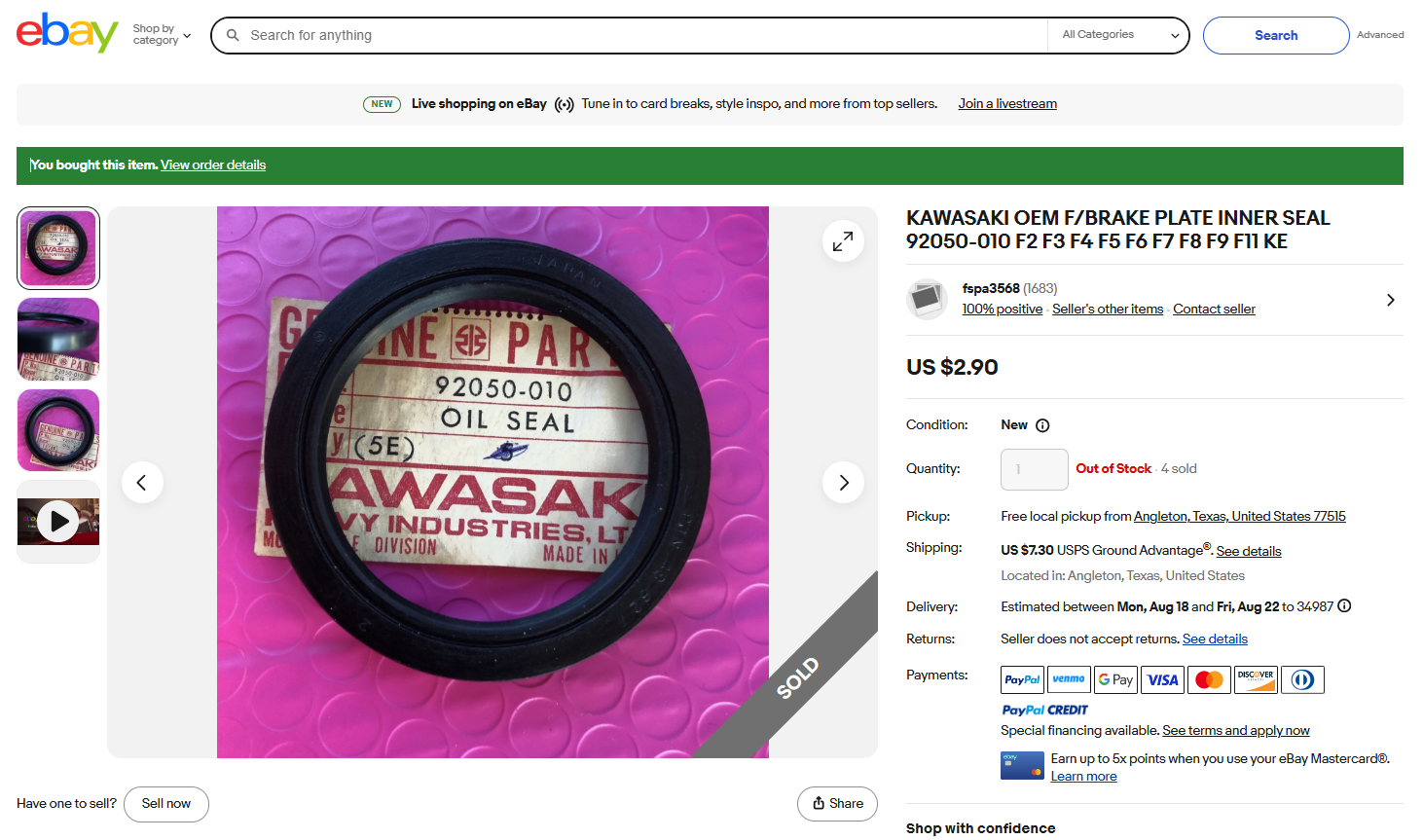This screenshot has width=1423, height=840.
Task: Click the Join a livestream link
Action: 1007,104
